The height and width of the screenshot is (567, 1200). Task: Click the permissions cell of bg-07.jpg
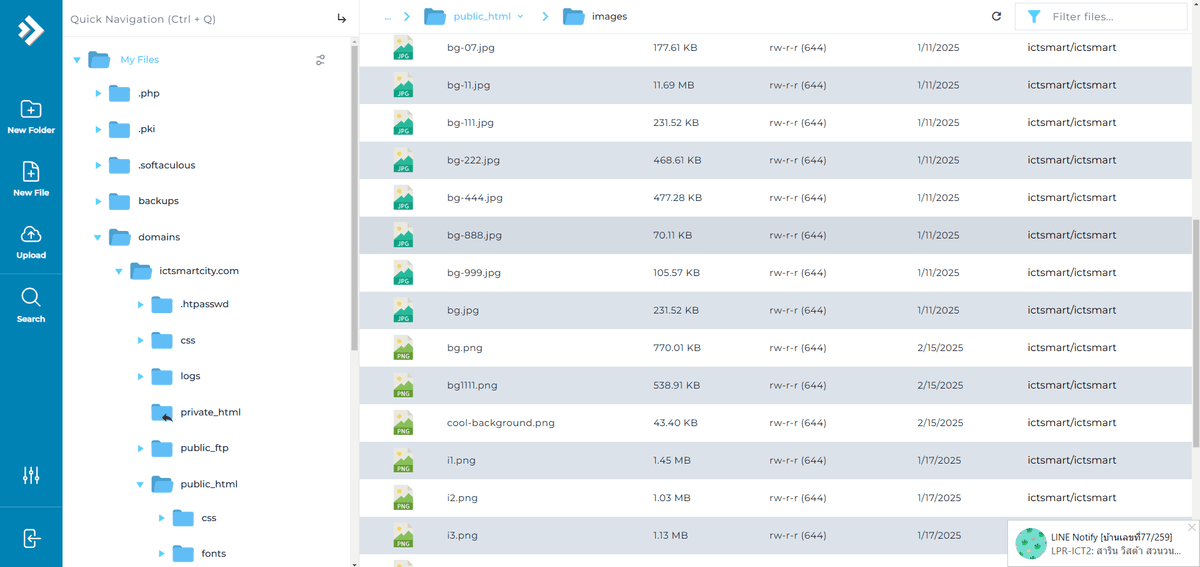coord(797,48)
